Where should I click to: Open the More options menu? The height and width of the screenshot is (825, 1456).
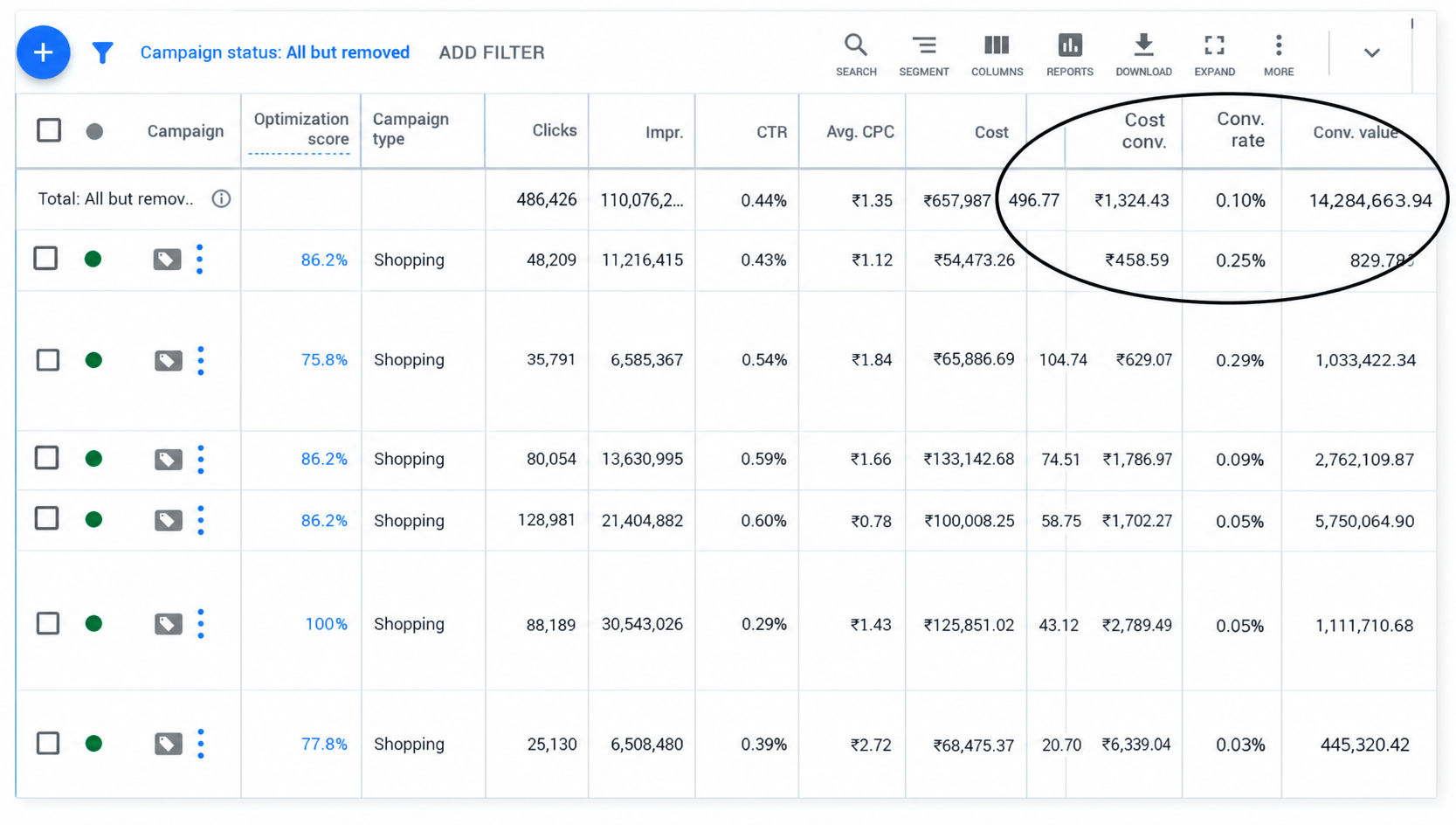pos(1279,55)
